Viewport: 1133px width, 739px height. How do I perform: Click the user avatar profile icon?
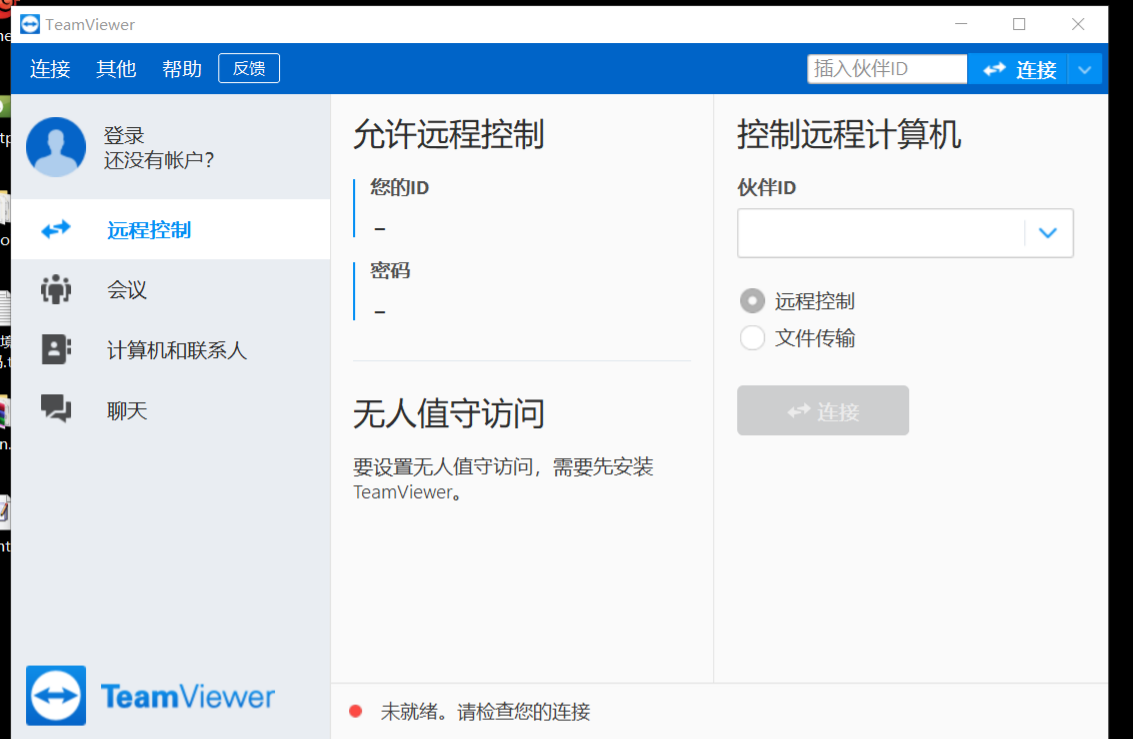tap(56, 147)
